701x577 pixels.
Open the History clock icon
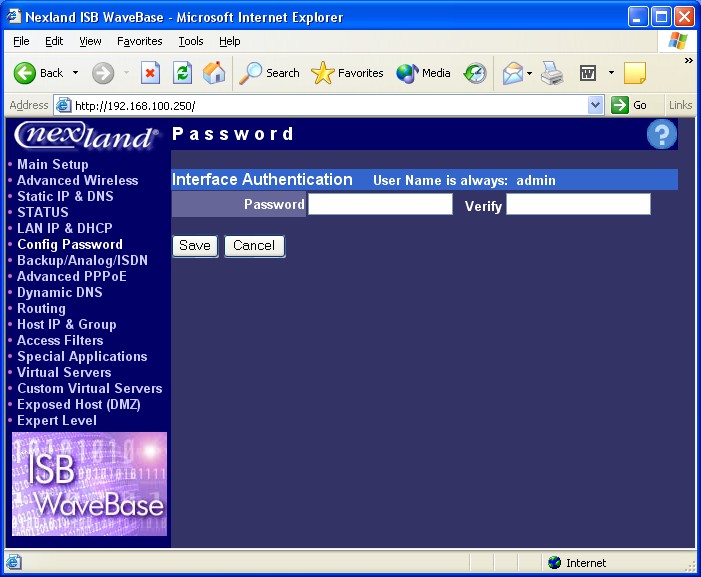(475, 73)
